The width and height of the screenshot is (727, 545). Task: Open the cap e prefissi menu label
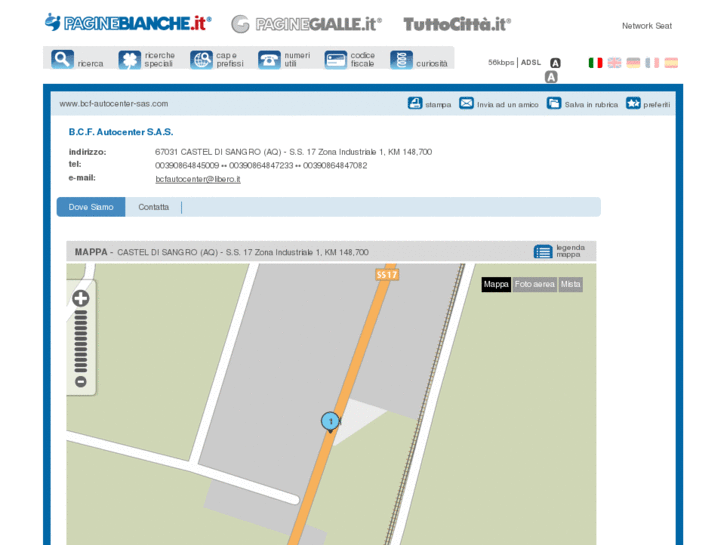(x=230, y=59)
